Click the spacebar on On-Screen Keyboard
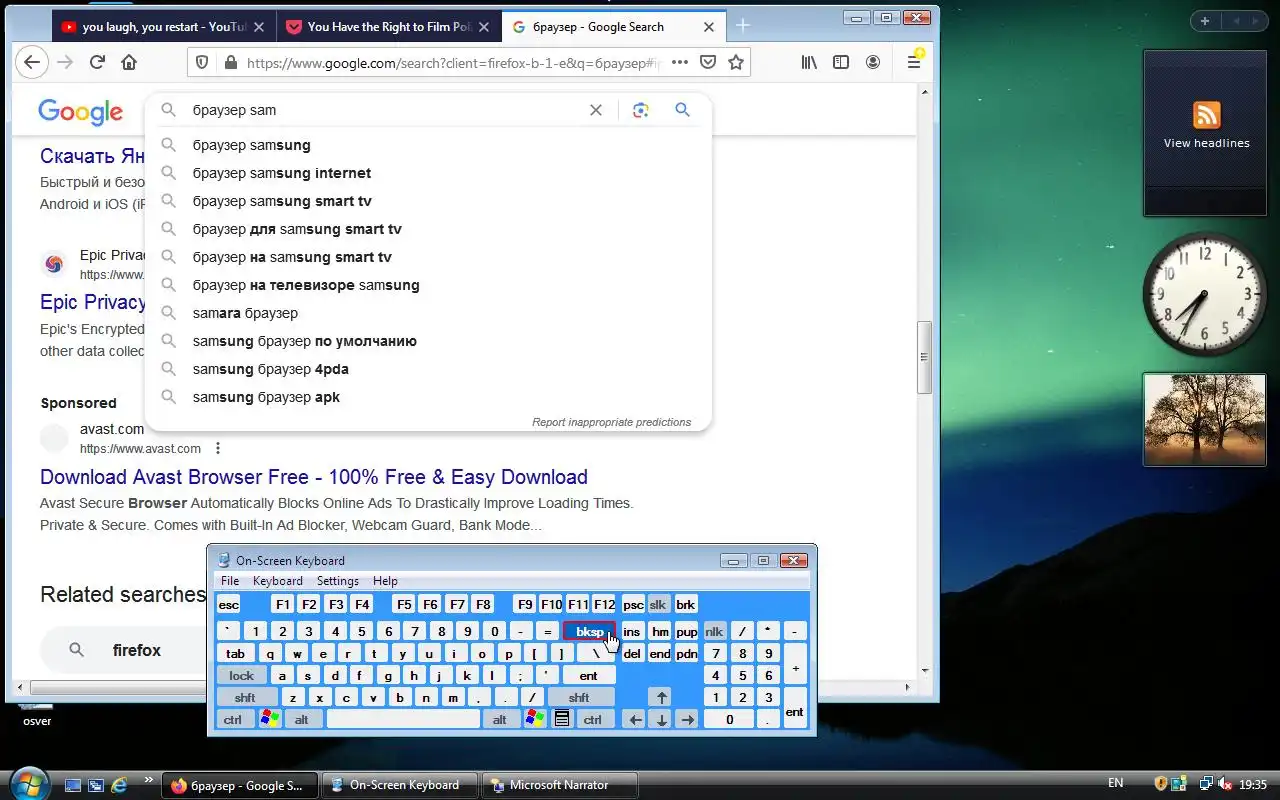This screenshot has width=1280, height=800. [403, 720]
